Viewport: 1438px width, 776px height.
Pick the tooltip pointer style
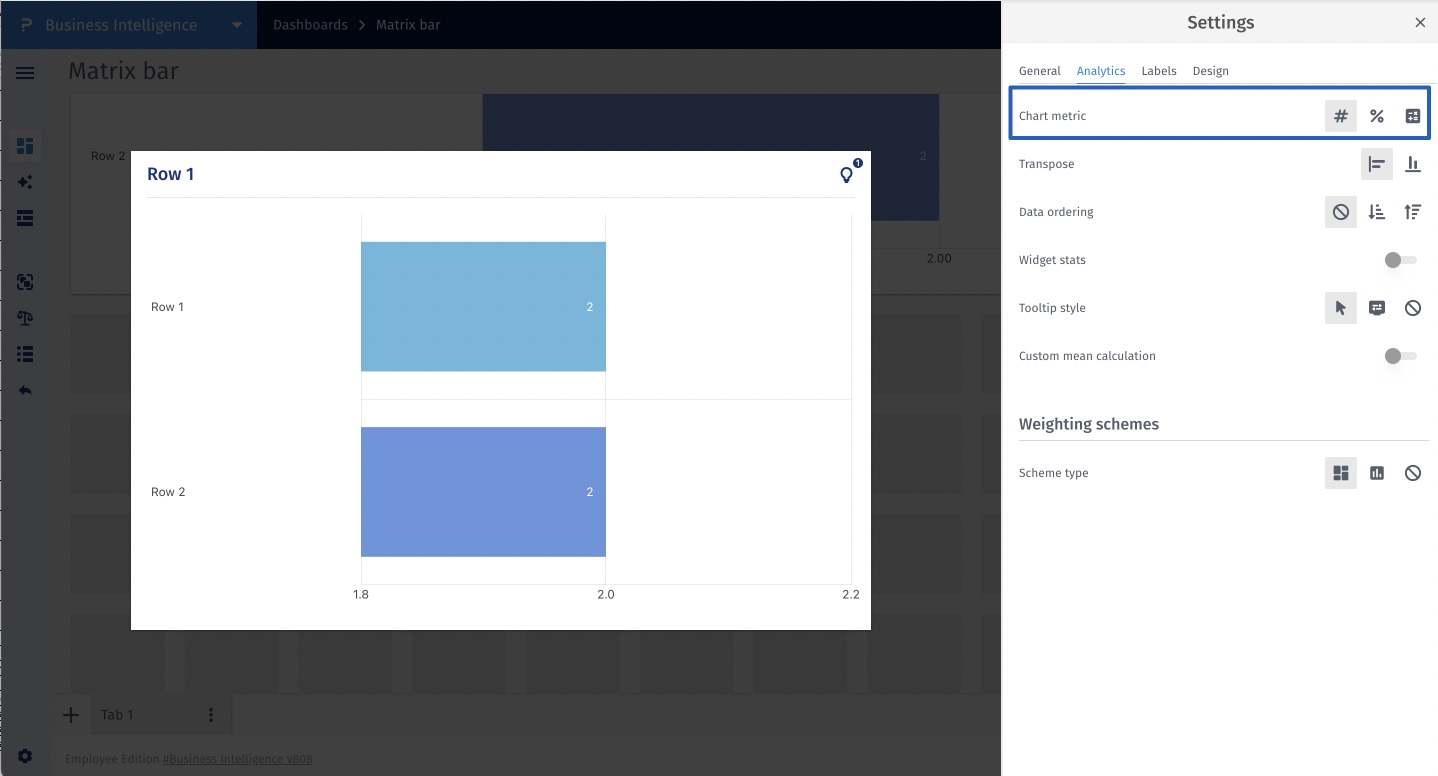pyautogui.click(x=1340, y=308)
